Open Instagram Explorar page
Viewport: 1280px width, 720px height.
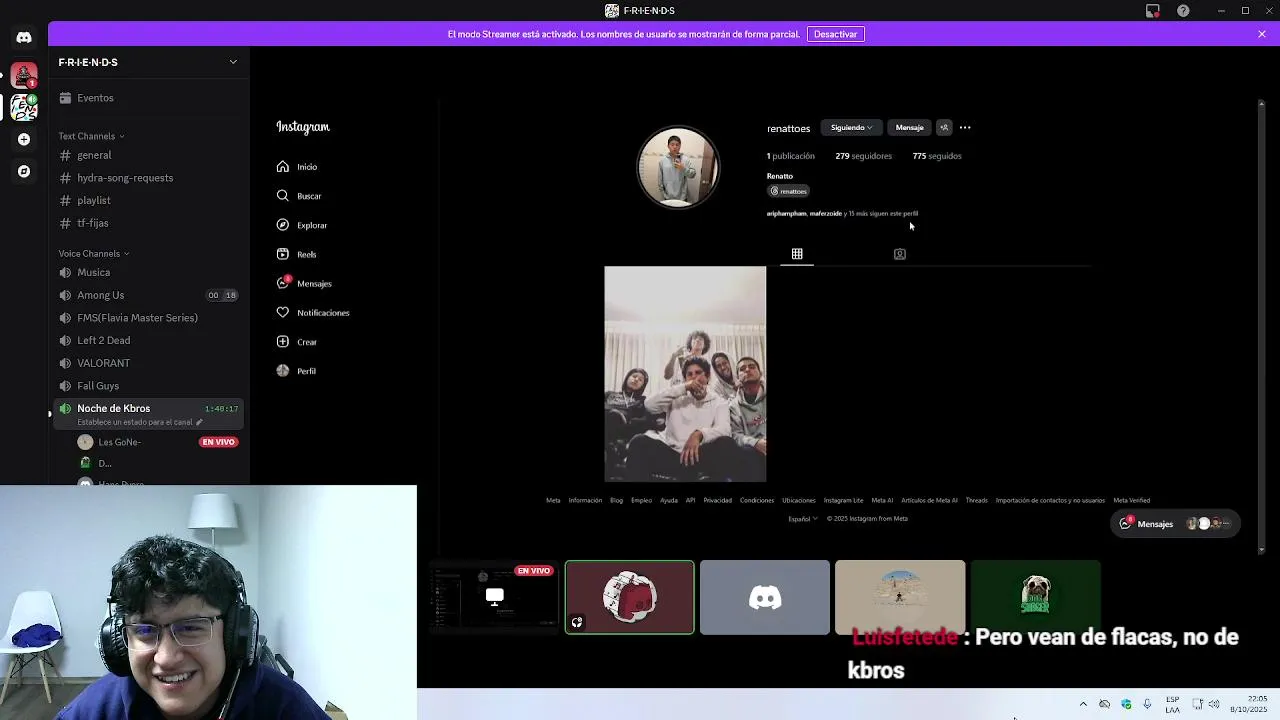pyautogui.click(x=302, y=225)
